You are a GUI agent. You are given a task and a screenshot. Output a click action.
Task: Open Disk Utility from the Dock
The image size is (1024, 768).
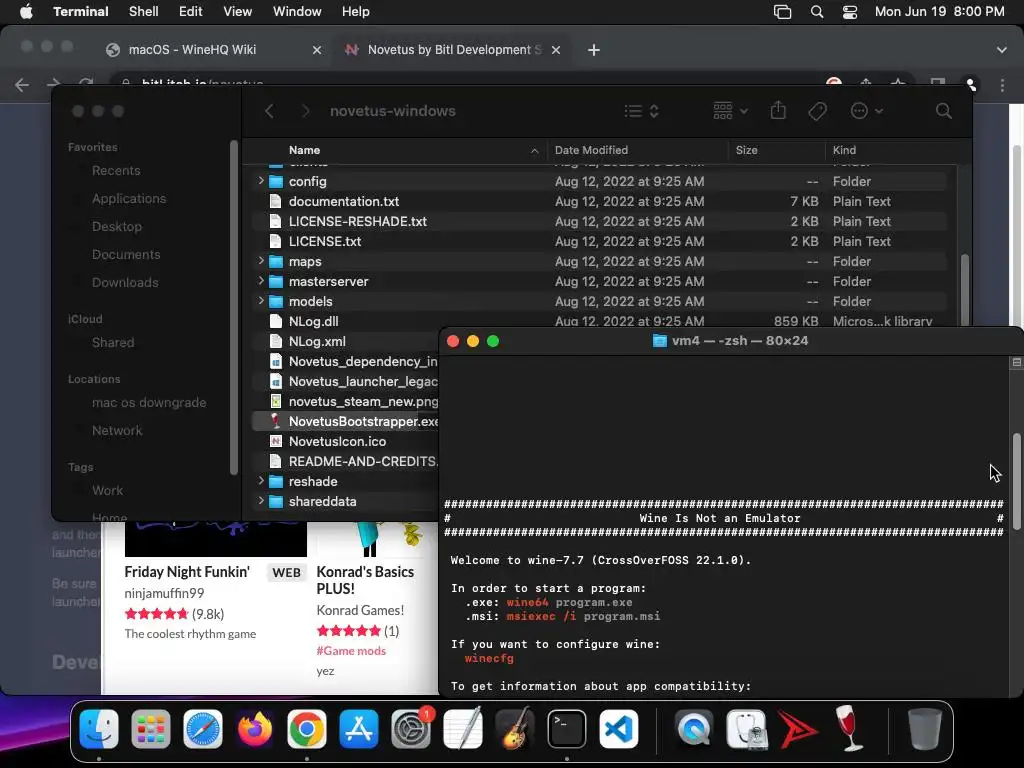coord(746,729)
